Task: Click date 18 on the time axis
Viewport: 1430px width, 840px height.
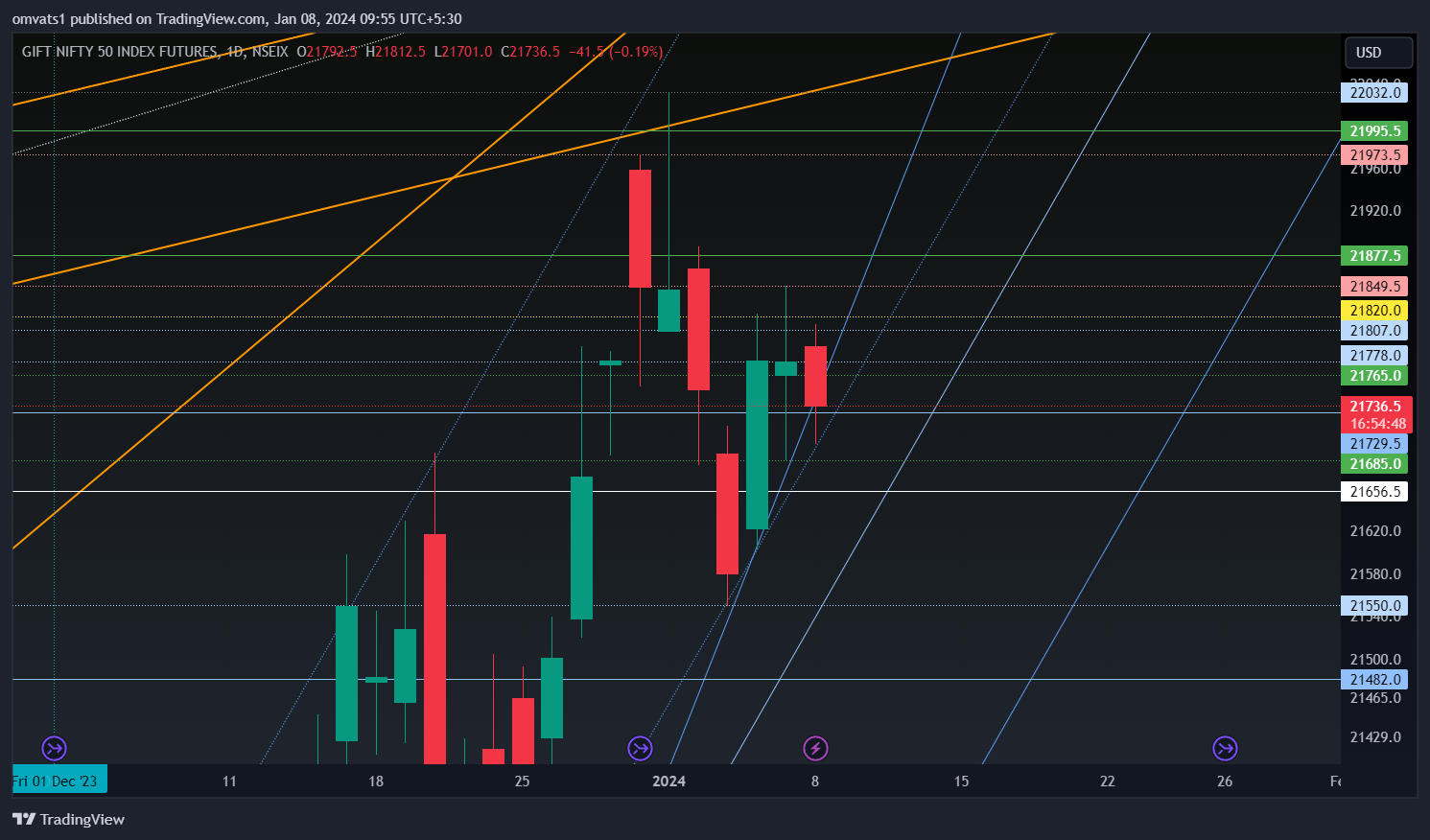Action: click(x=376, y=782)
